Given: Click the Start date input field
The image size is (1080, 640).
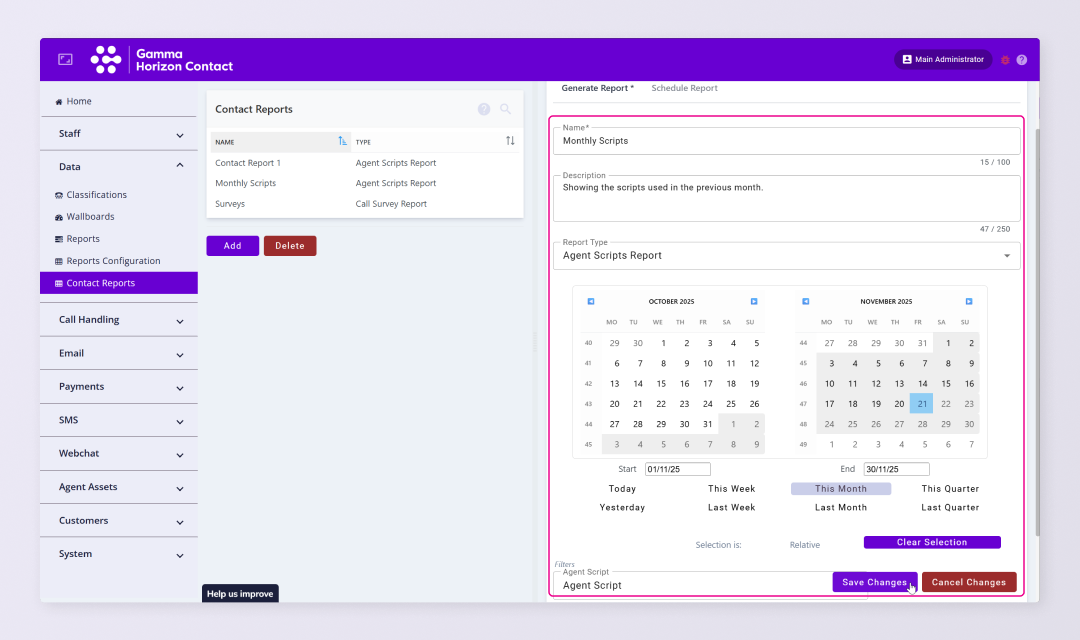Looking at the screenshot, I should [677, 469].
